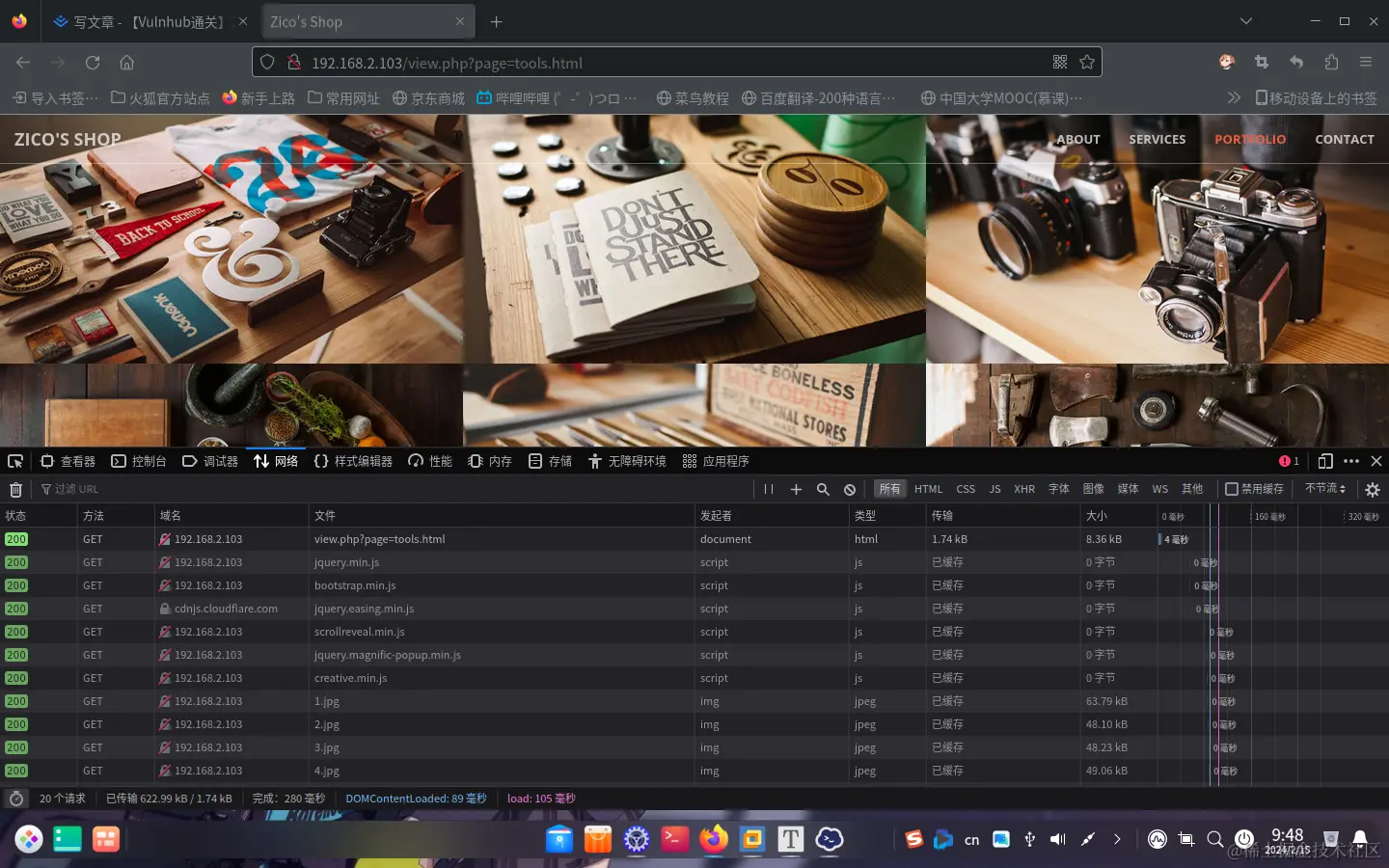Go to the Firefox home page
1389x868 pixels.
127,63
